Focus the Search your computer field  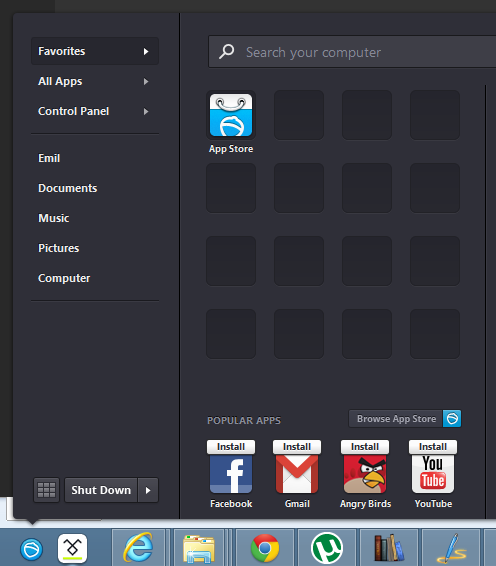pyautogui.click(x=352, y=52)
